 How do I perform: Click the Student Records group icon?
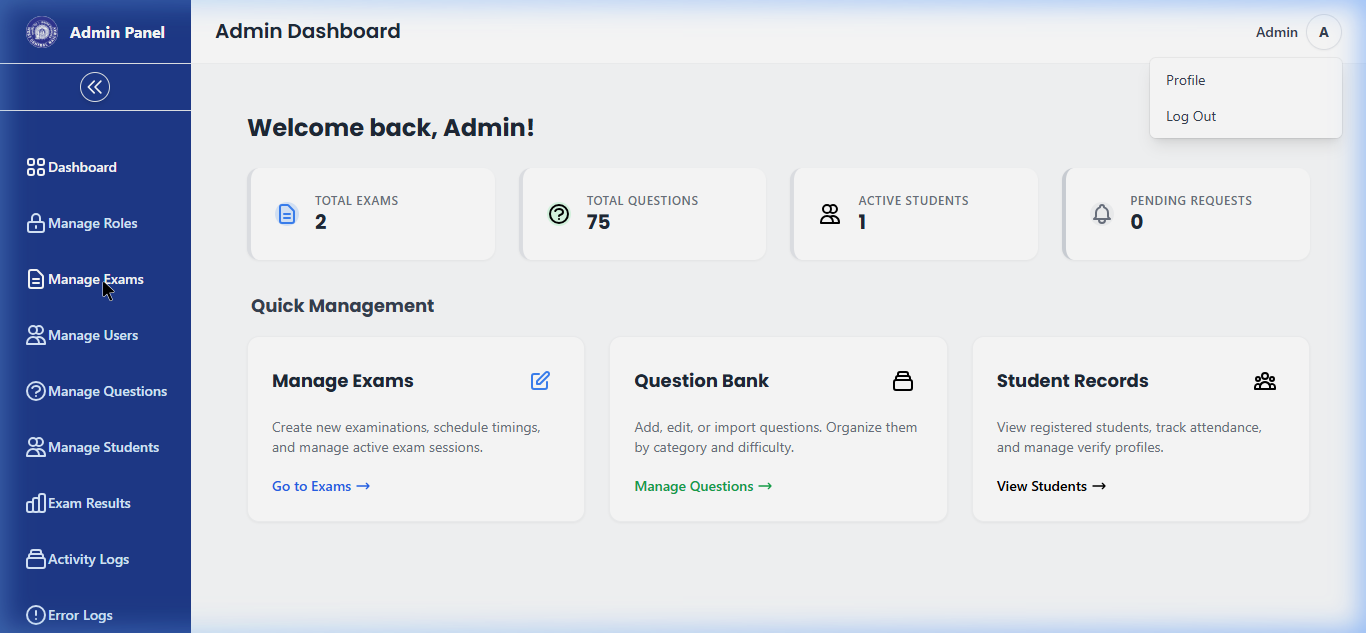[x=1265, y=381]
